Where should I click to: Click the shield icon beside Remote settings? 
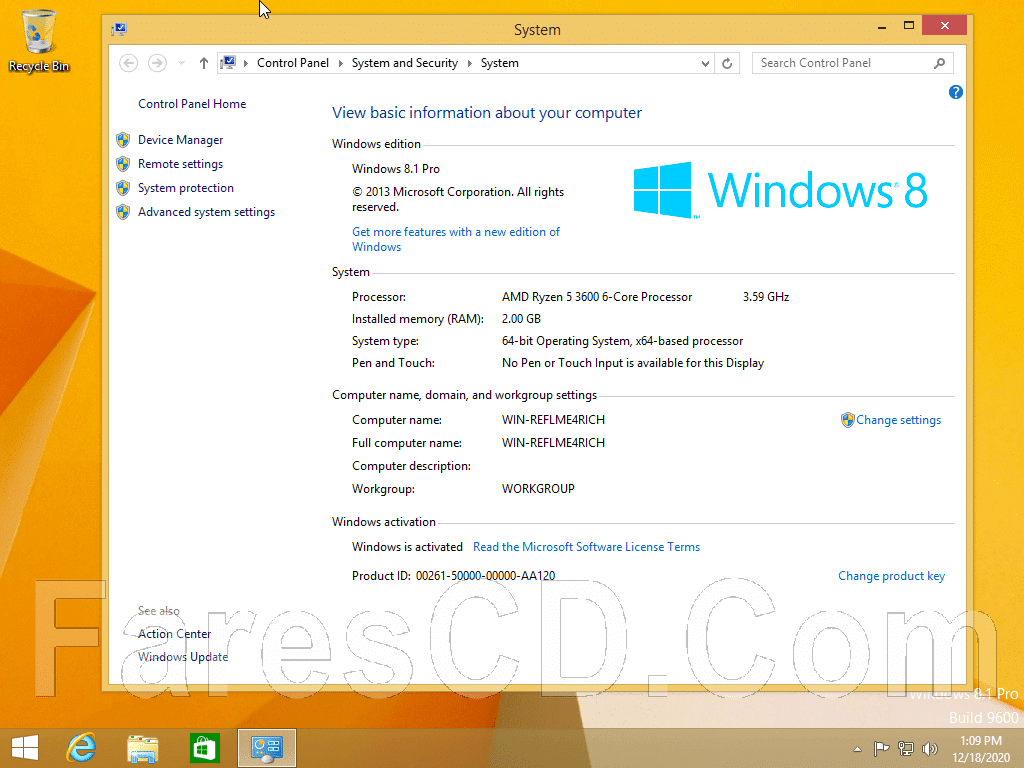tap(123, 164)
